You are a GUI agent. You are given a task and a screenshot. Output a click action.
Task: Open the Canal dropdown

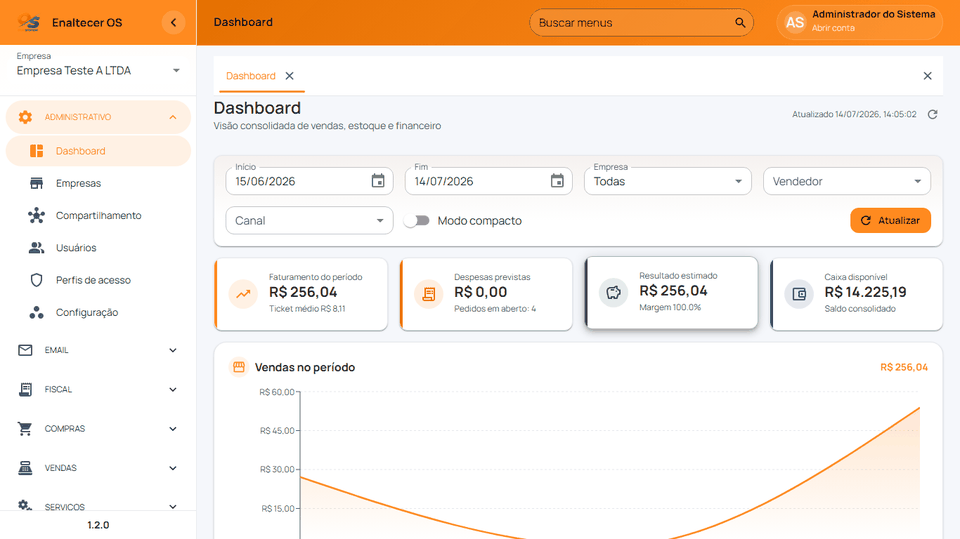coord(309,220)
